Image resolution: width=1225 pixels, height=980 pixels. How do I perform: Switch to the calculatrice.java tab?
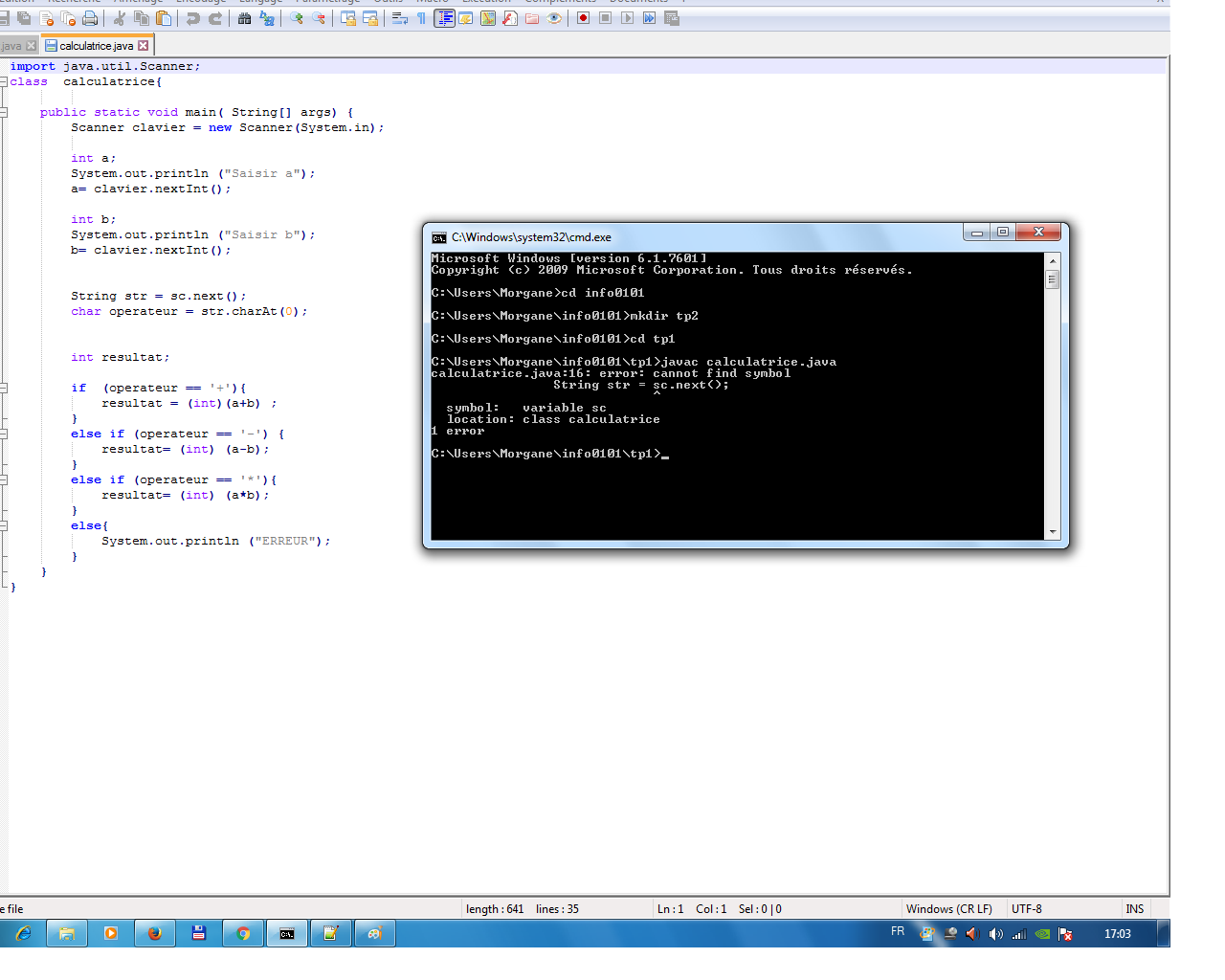click(x=99, y=44)
